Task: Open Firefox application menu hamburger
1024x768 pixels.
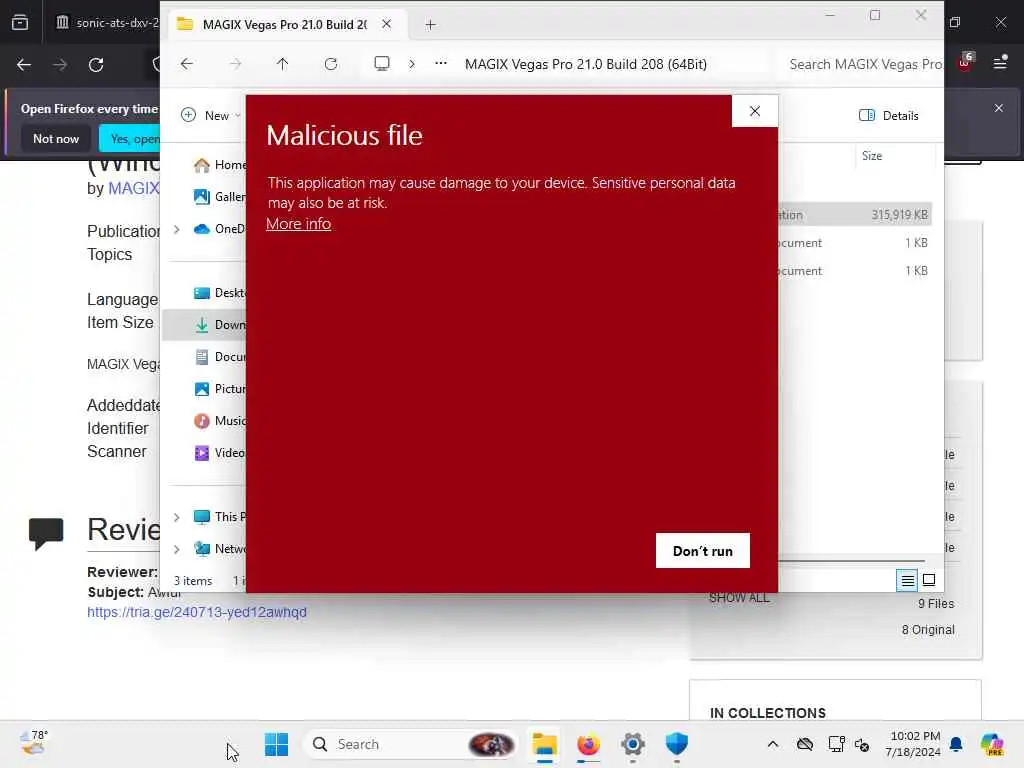Action: tap(1000, 63)
